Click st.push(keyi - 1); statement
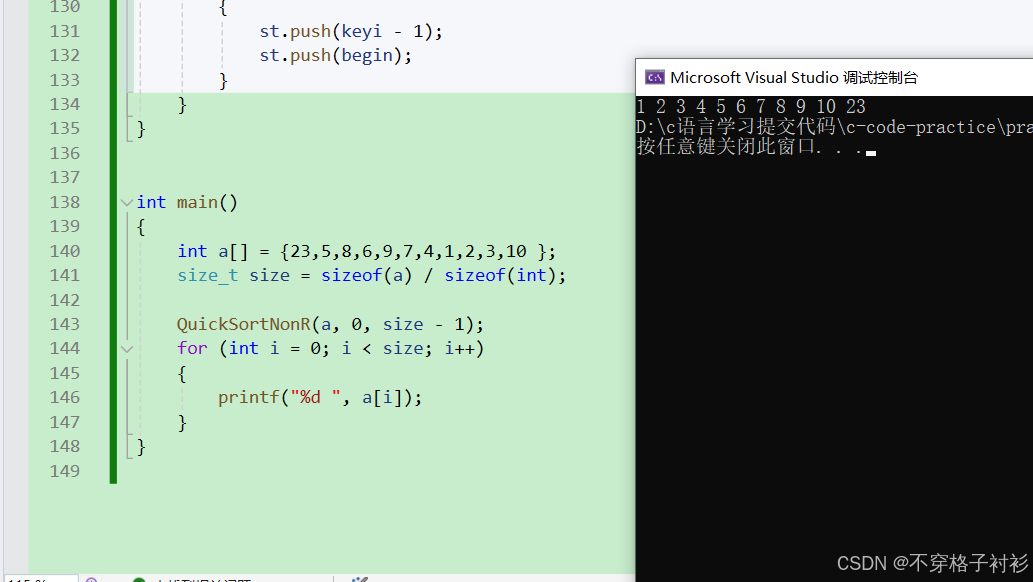1033x582 pixels. [350, 31]
